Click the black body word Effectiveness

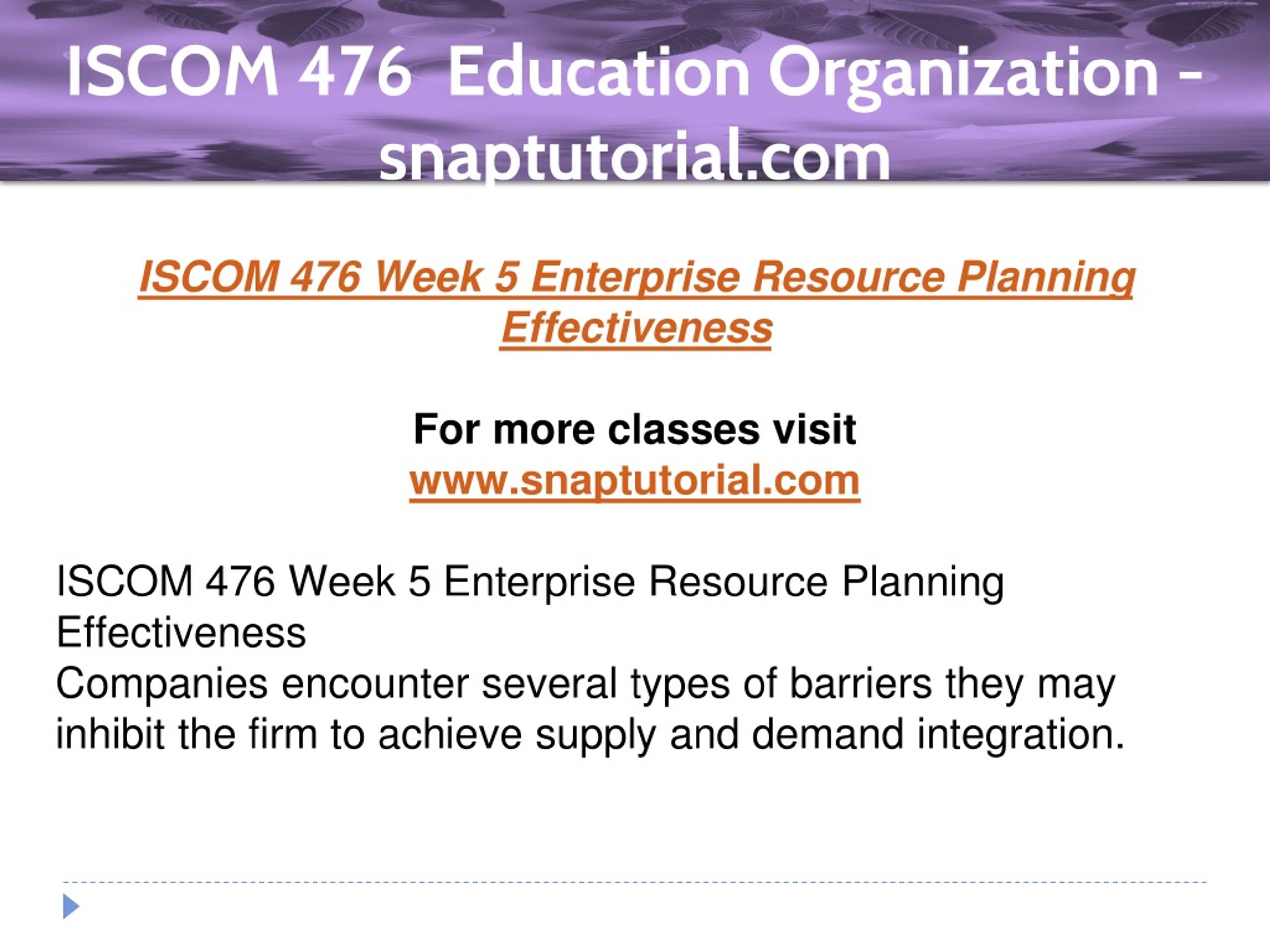[x=181, y=632]
